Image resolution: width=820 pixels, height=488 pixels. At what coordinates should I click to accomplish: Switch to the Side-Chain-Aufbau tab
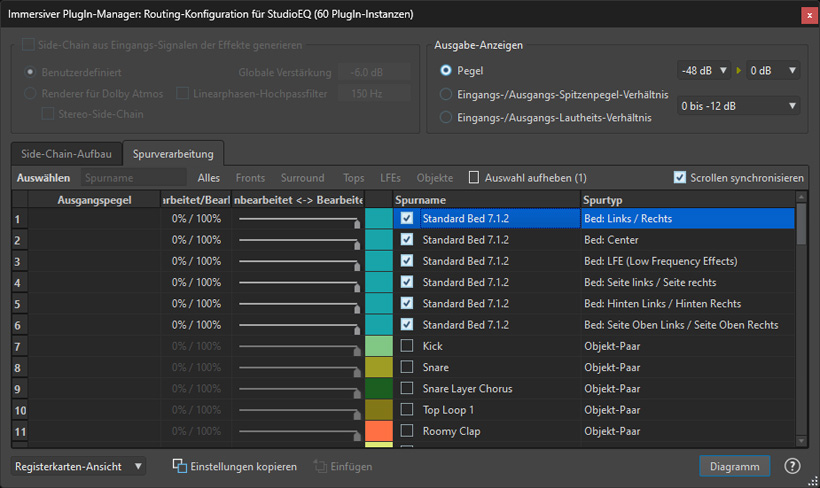[66, 154]
